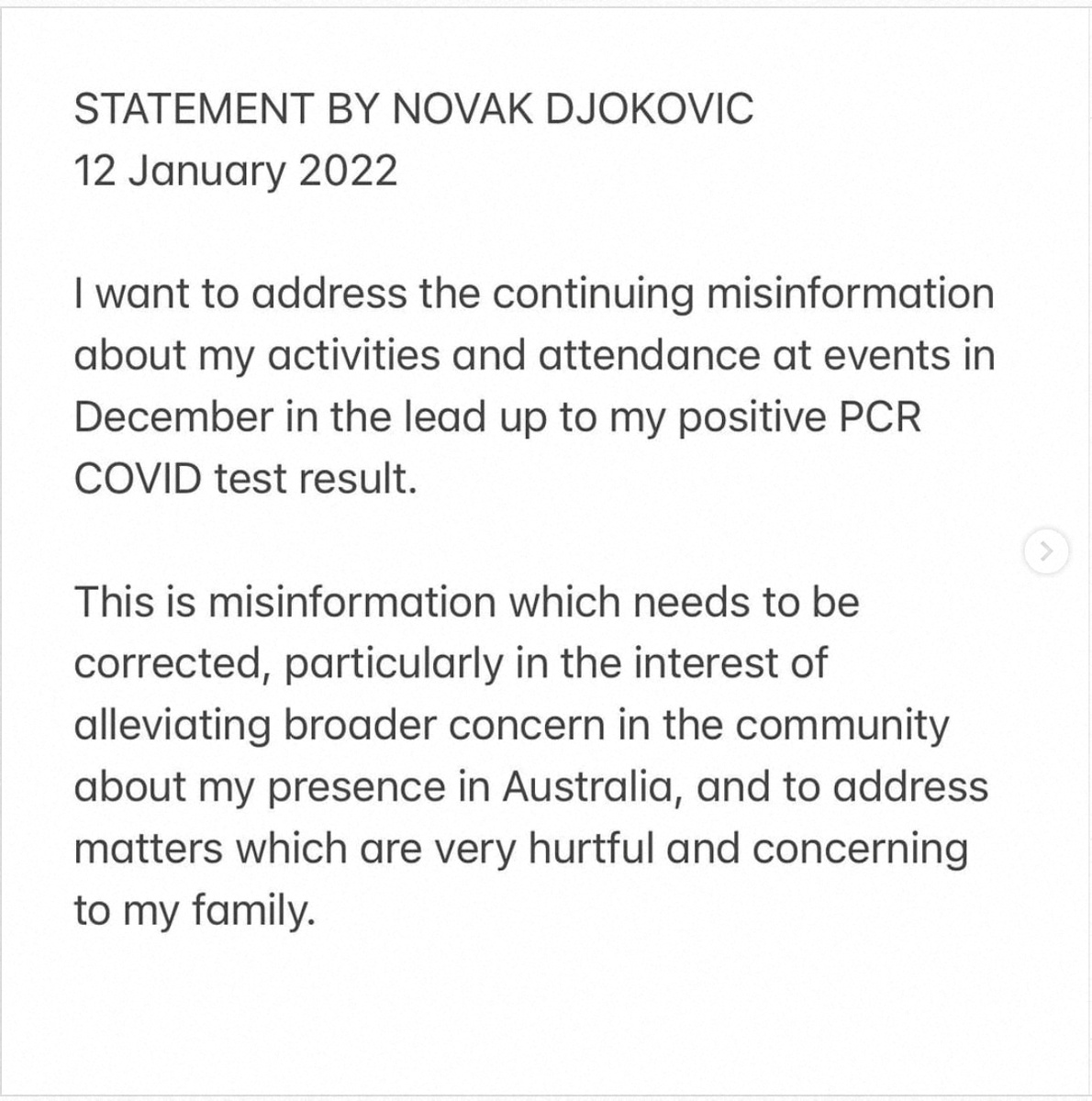This screenshot has width=1092, height=1101.
Task: Click the word 'corrected,' in second paragraph
Action: pos(172,664)
